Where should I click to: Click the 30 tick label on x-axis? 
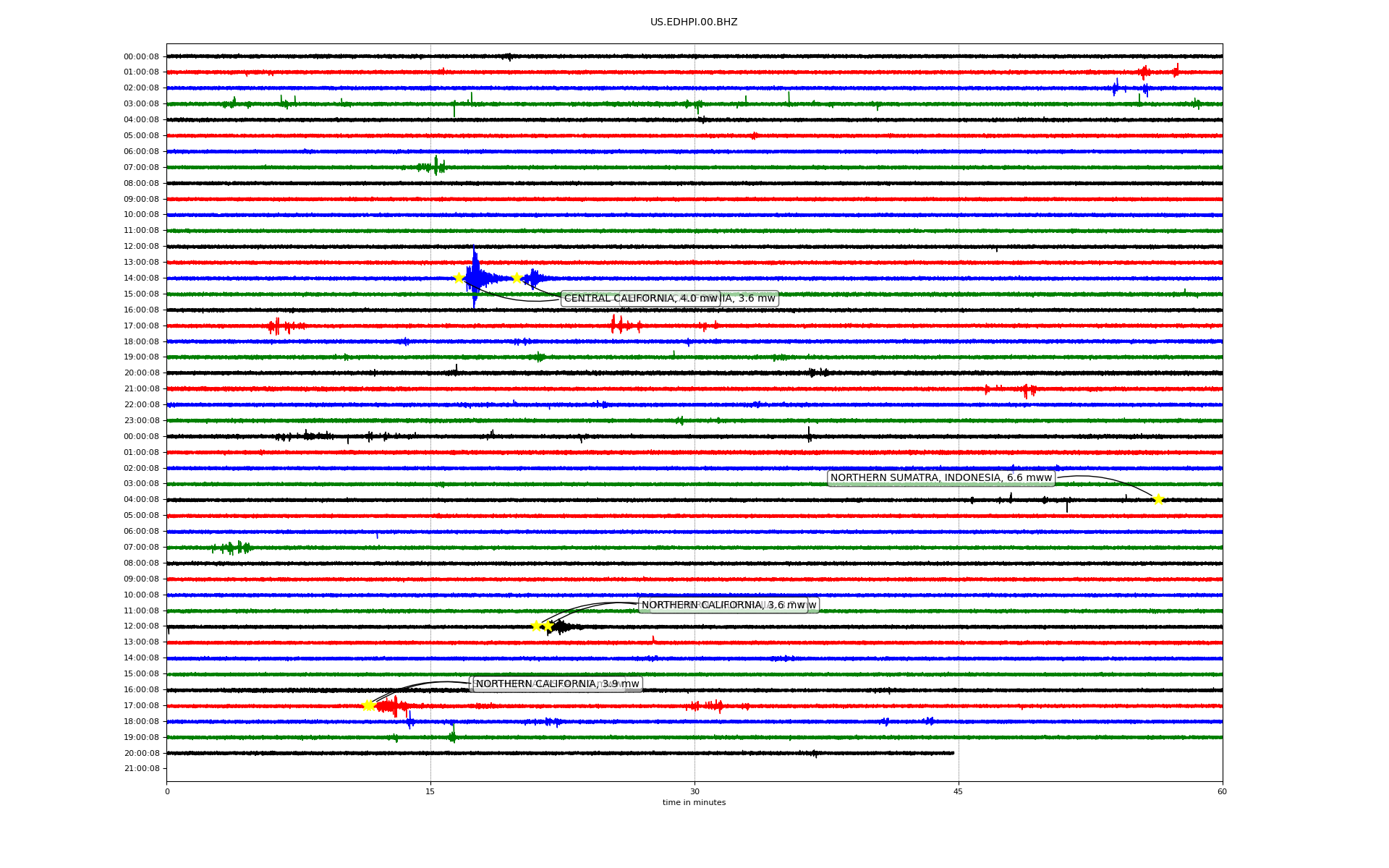pos(694,791)
